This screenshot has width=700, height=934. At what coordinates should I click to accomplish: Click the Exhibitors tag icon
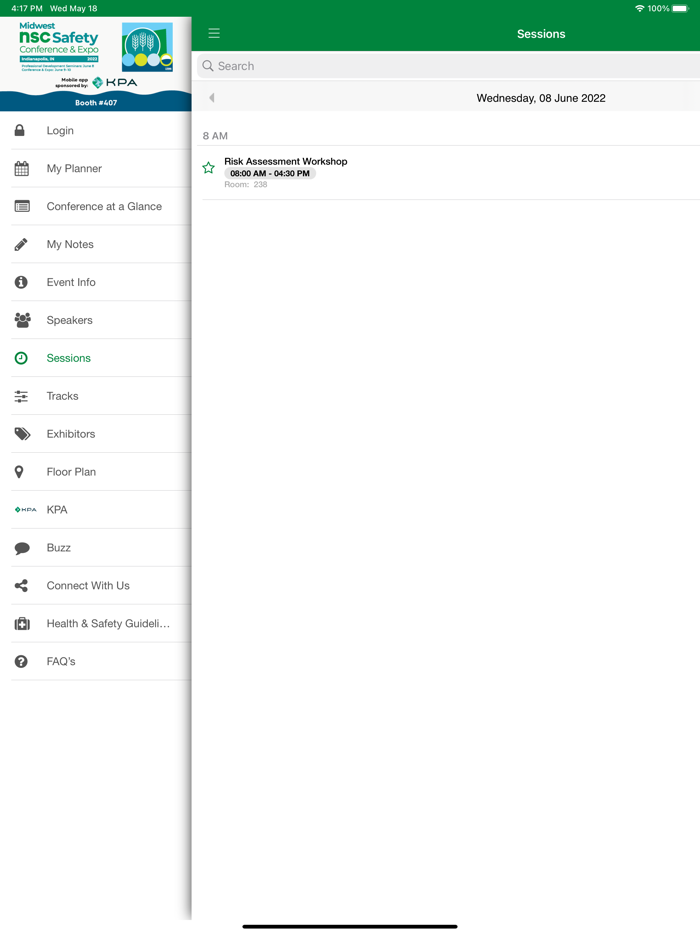click(22, 434)
